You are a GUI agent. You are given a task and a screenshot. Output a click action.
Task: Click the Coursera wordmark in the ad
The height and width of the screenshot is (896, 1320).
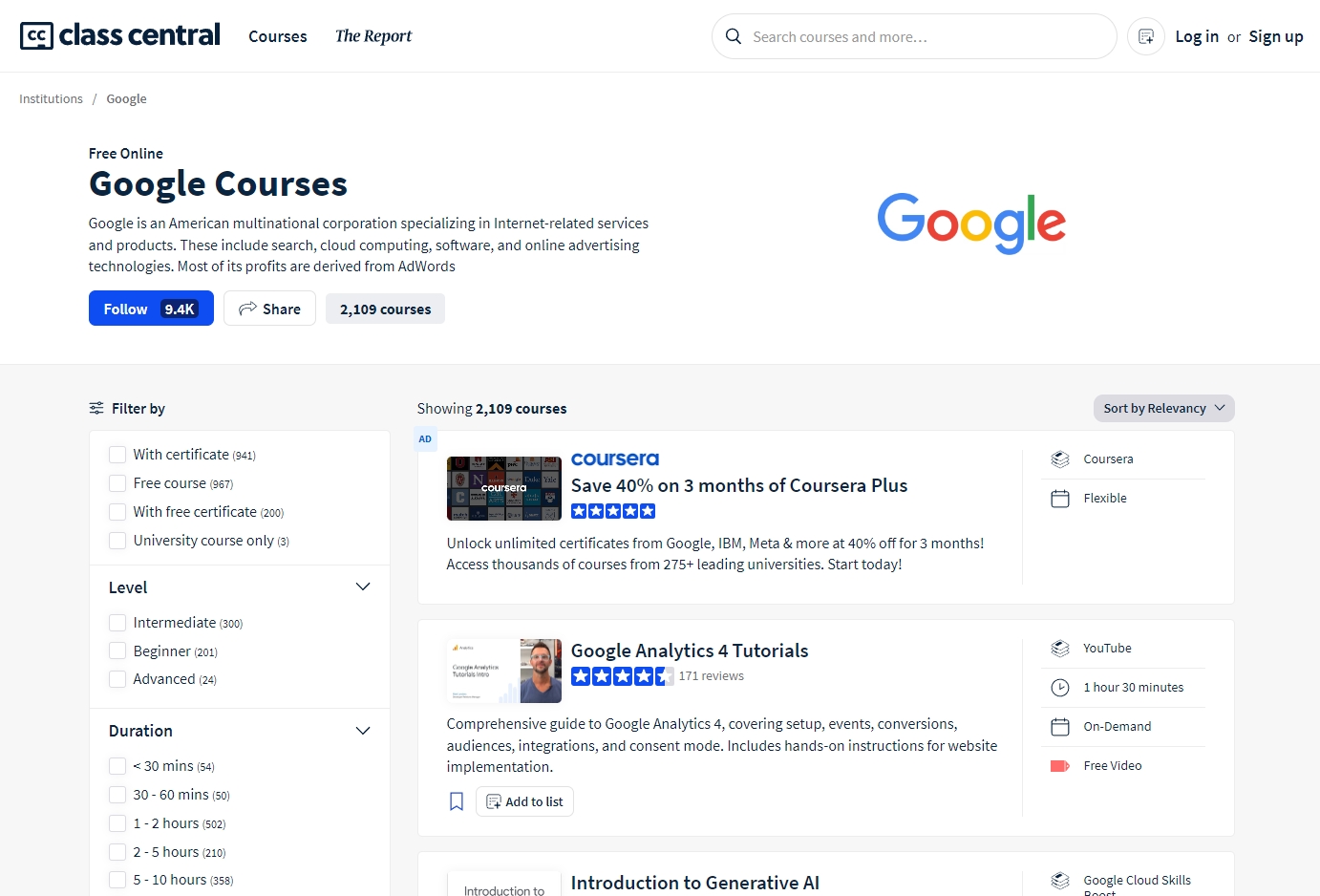pyautogui.click(x=615, y=459)
